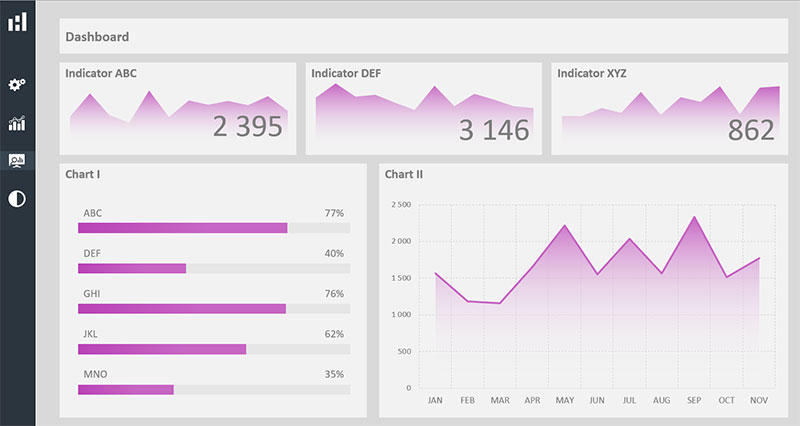Image resolution: width=800 pixels, height=426 pixels.
Task: Select the Indicator XYZ card
Action: [x=669, y=108]
